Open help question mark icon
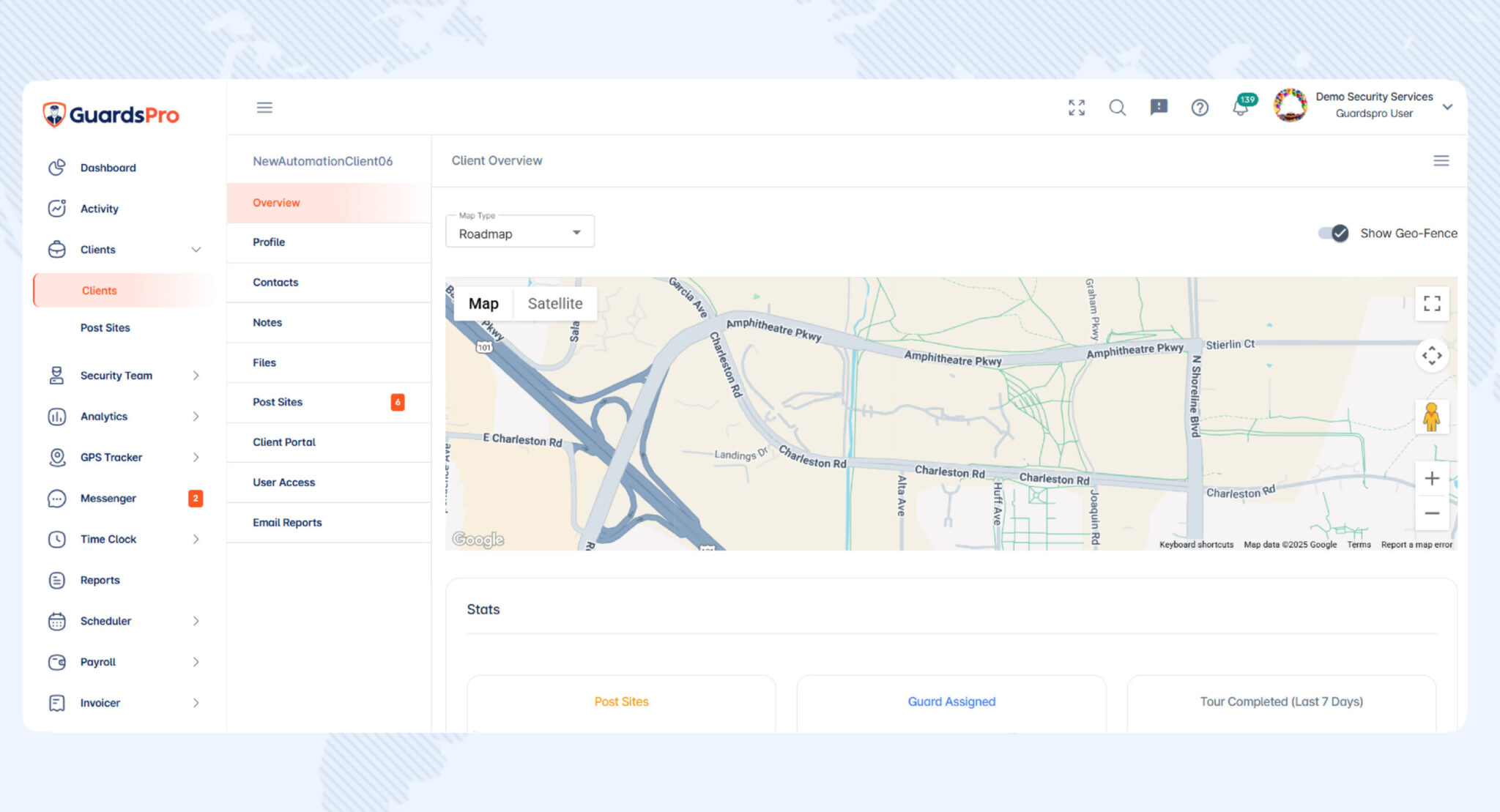 1200,108
